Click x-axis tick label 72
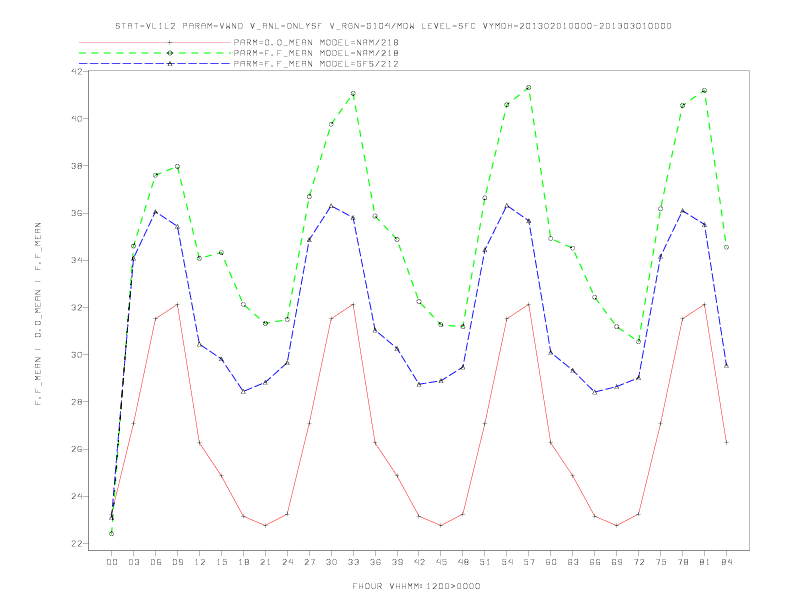Image resolution: width=792 pixels, height=612 pixels. (639, 562)
